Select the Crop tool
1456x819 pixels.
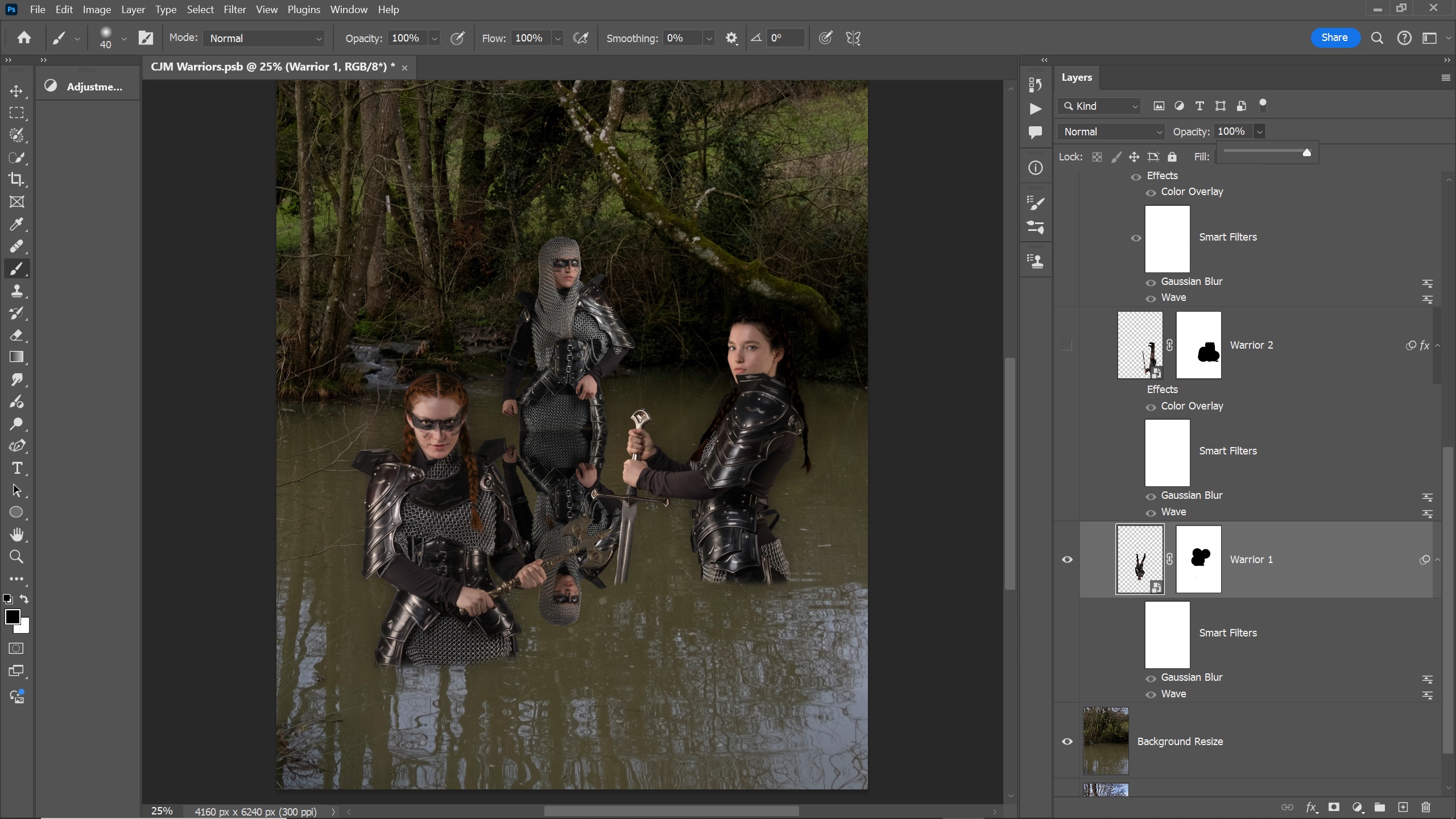tap(16, 180)
